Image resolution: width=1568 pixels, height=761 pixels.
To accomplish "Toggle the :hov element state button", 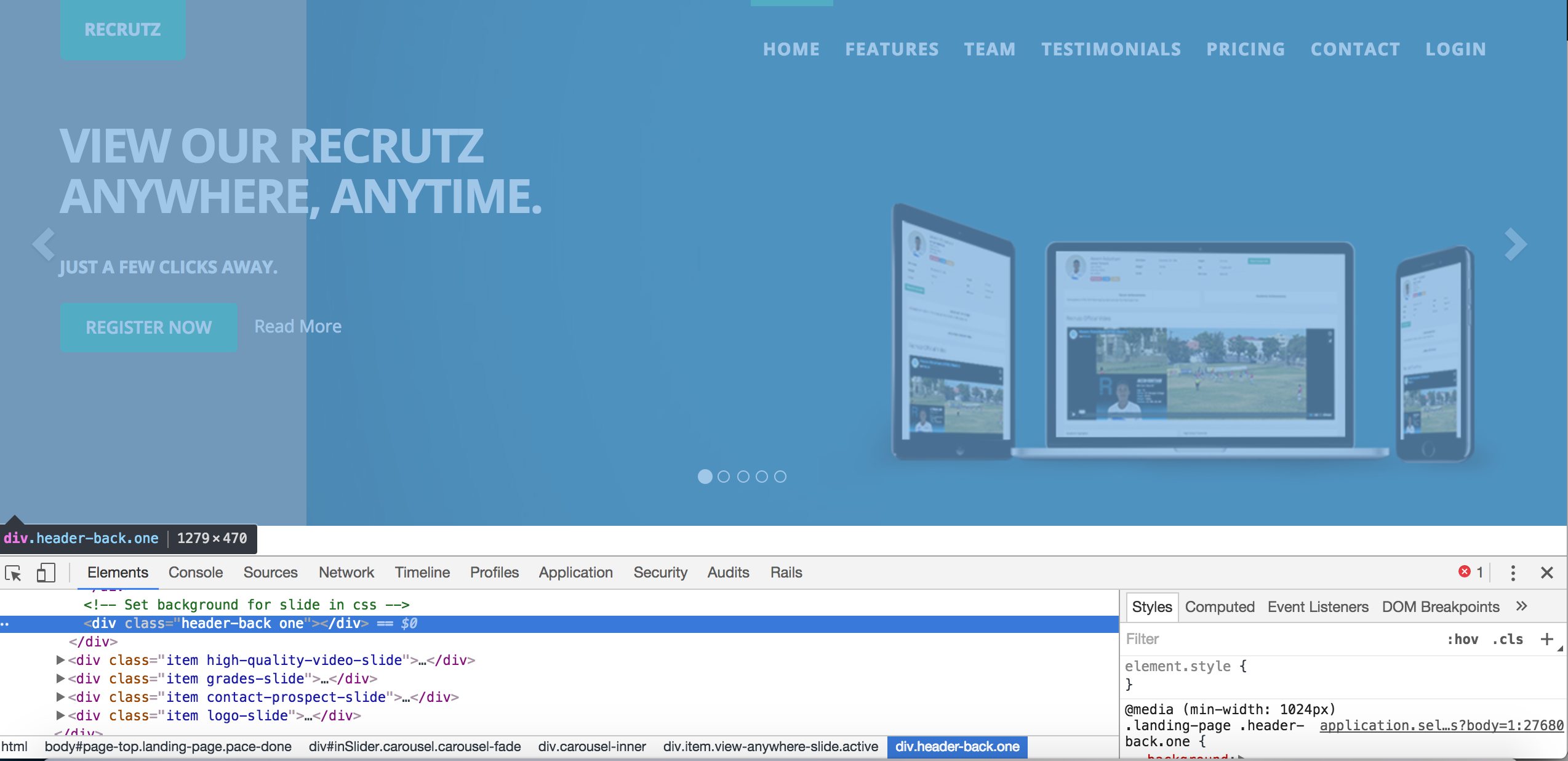I will pos(1462,639).
